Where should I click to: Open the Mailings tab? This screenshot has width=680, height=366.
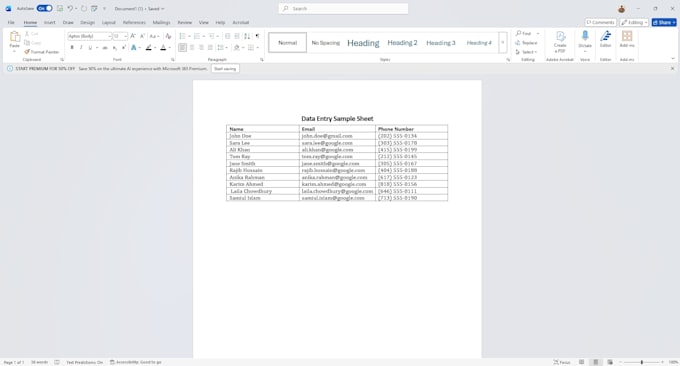161,22
